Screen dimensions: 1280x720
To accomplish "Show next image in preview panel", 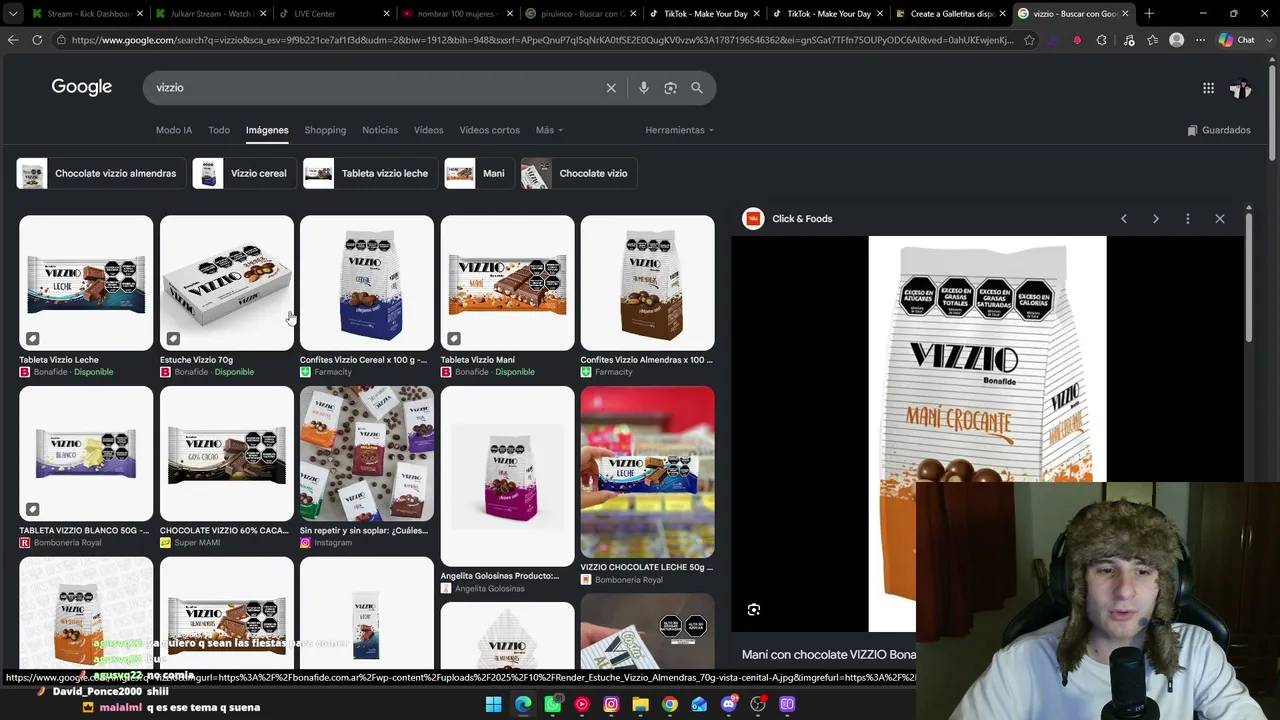I will coord(1155,218).
